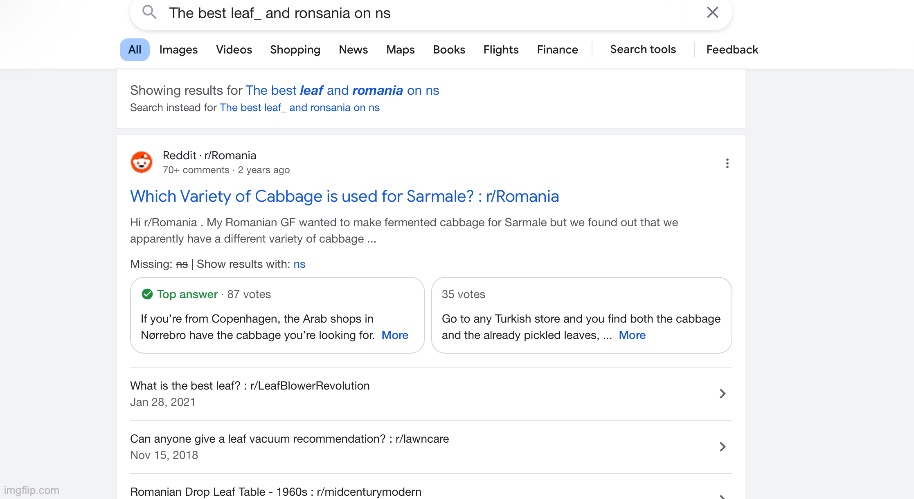Open the Maps tab
Screen dimensions: 914x499
(400, 49)
